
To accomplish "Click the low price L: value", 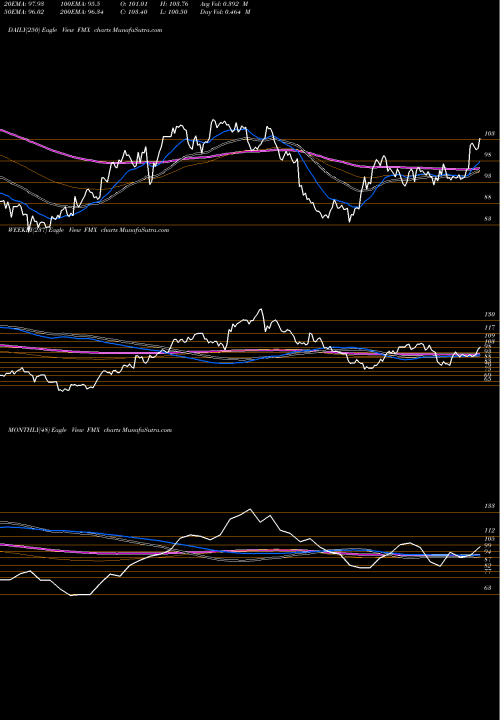I will click(174, 12).
